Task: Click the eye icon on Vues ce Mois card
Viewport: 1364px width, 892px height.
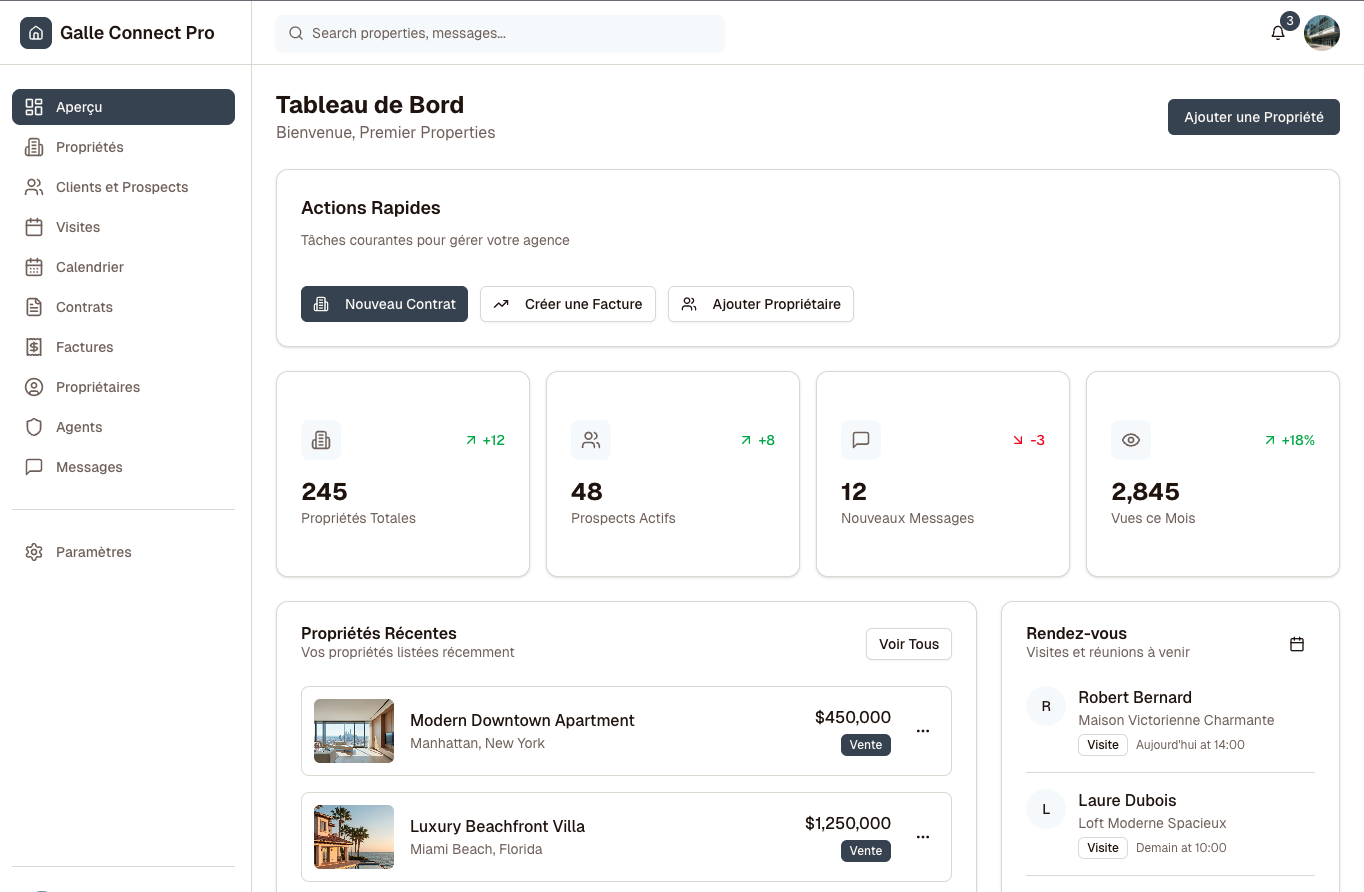Action: tap(1131, 440)
